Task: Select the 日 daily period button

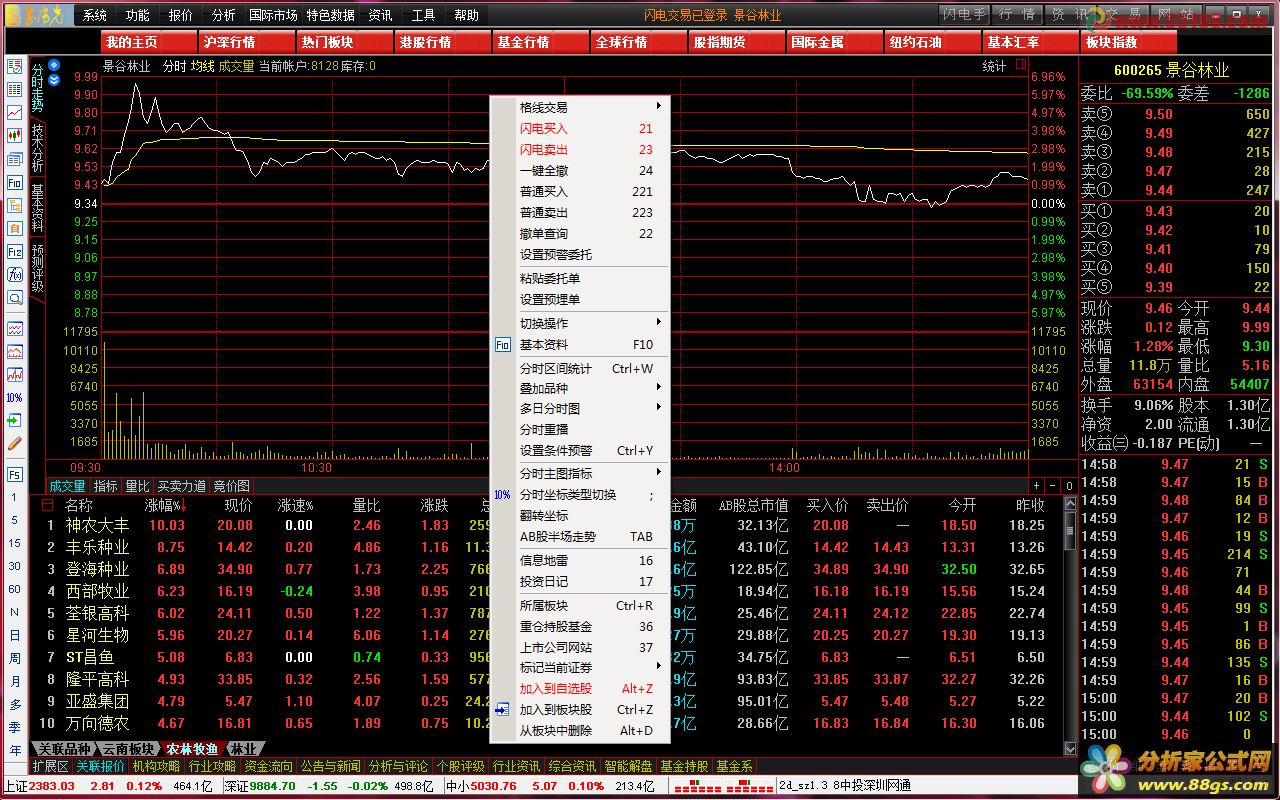Action: click(15, 635)
